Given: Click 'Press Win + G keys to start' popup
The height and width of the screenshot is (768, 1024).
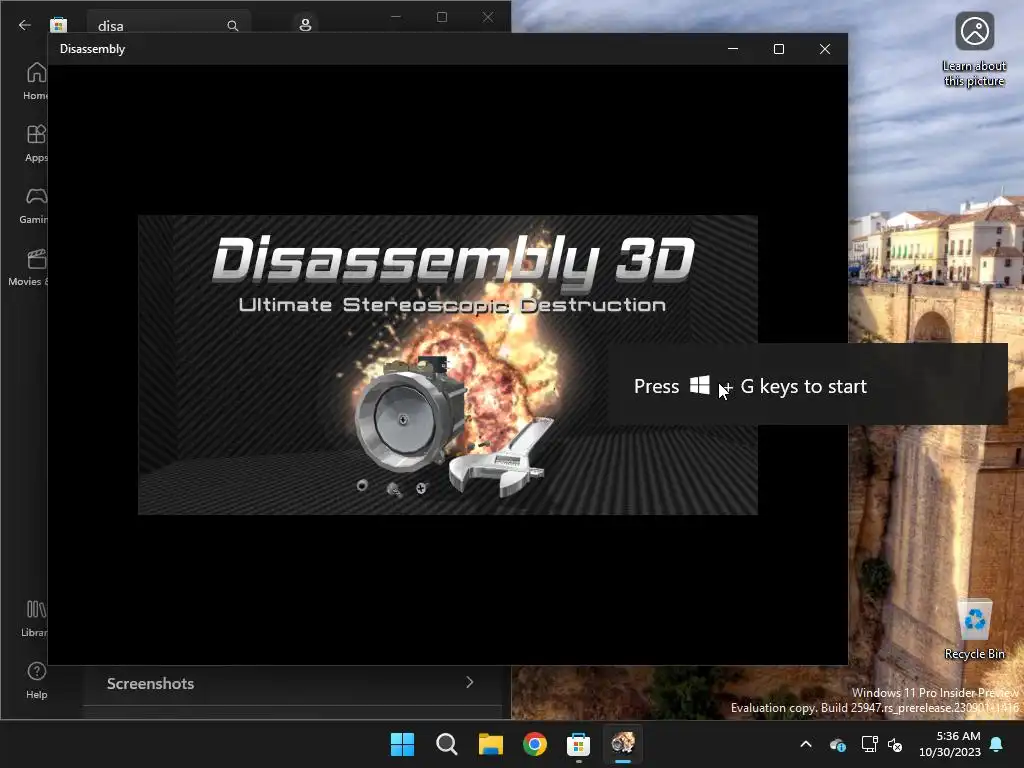Looking at the screenshot, I should [808, 384].
